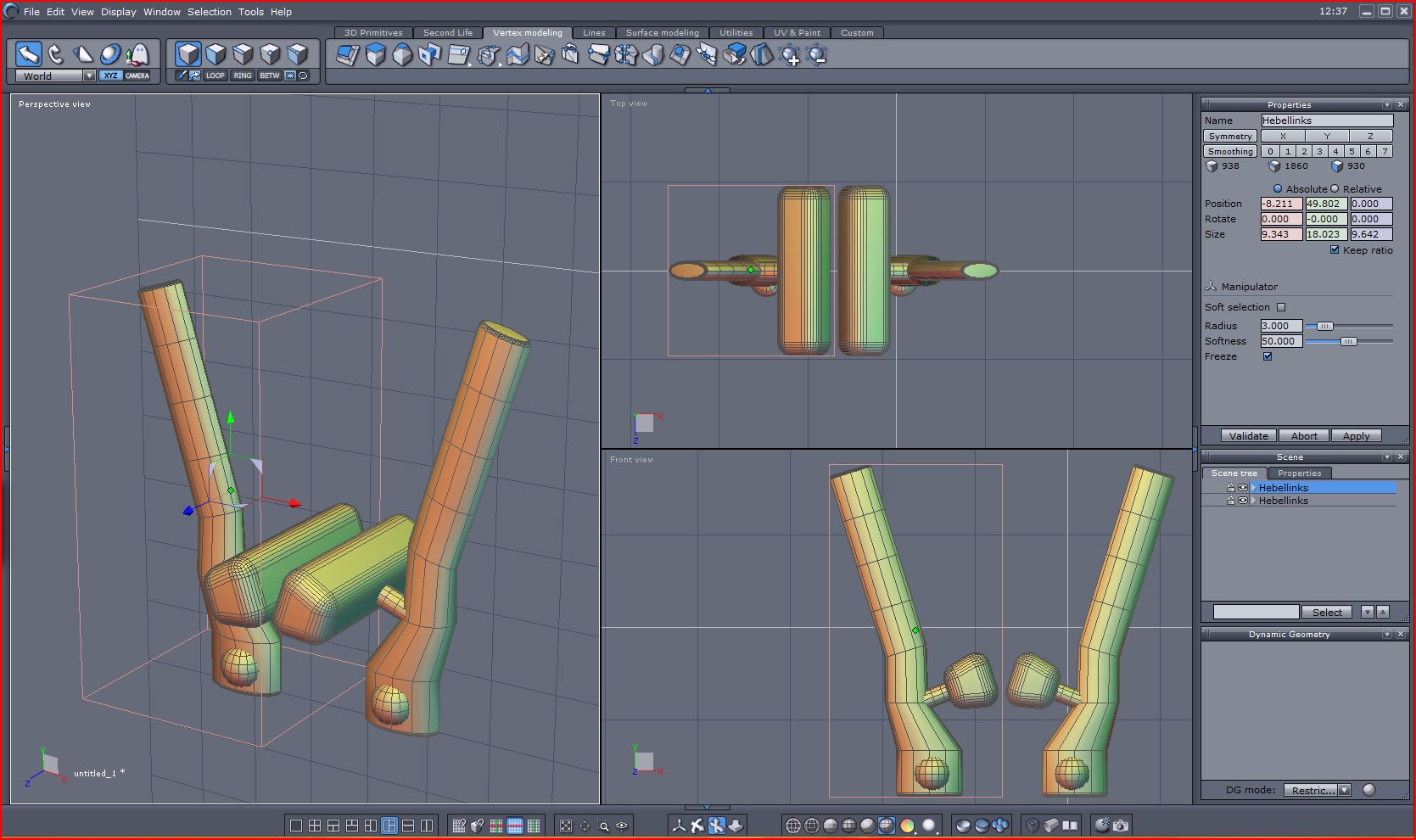Select the arrow selection tool
This screenshot has width=1416, height=840.
29,54
